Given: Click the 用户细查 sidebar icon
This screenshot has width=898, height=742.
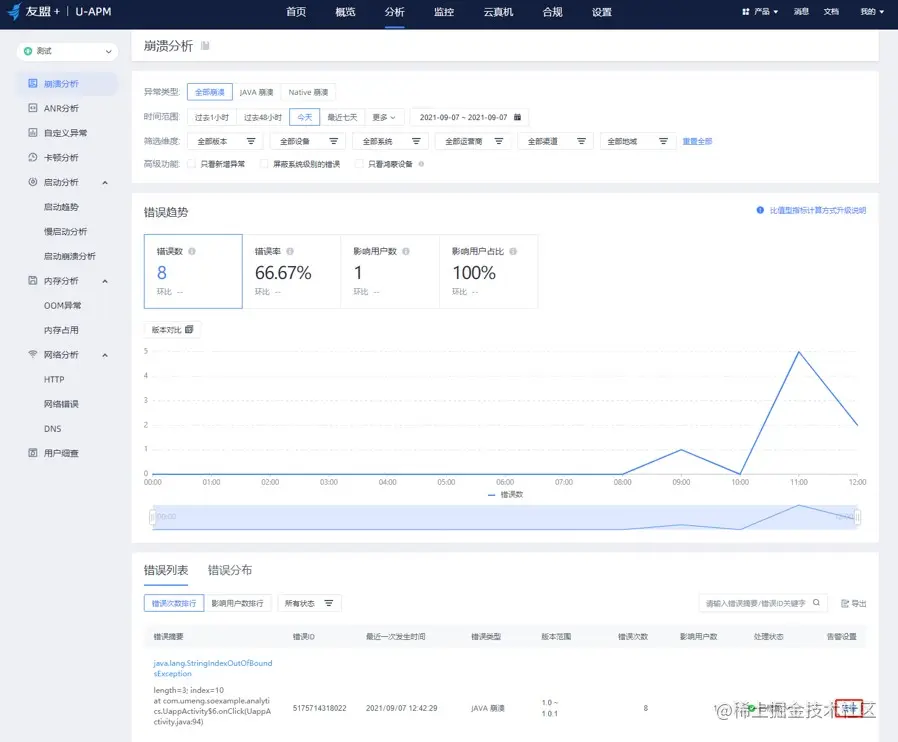Looking at the screenshot, I should pyautogui.click(x=33, y=453).
